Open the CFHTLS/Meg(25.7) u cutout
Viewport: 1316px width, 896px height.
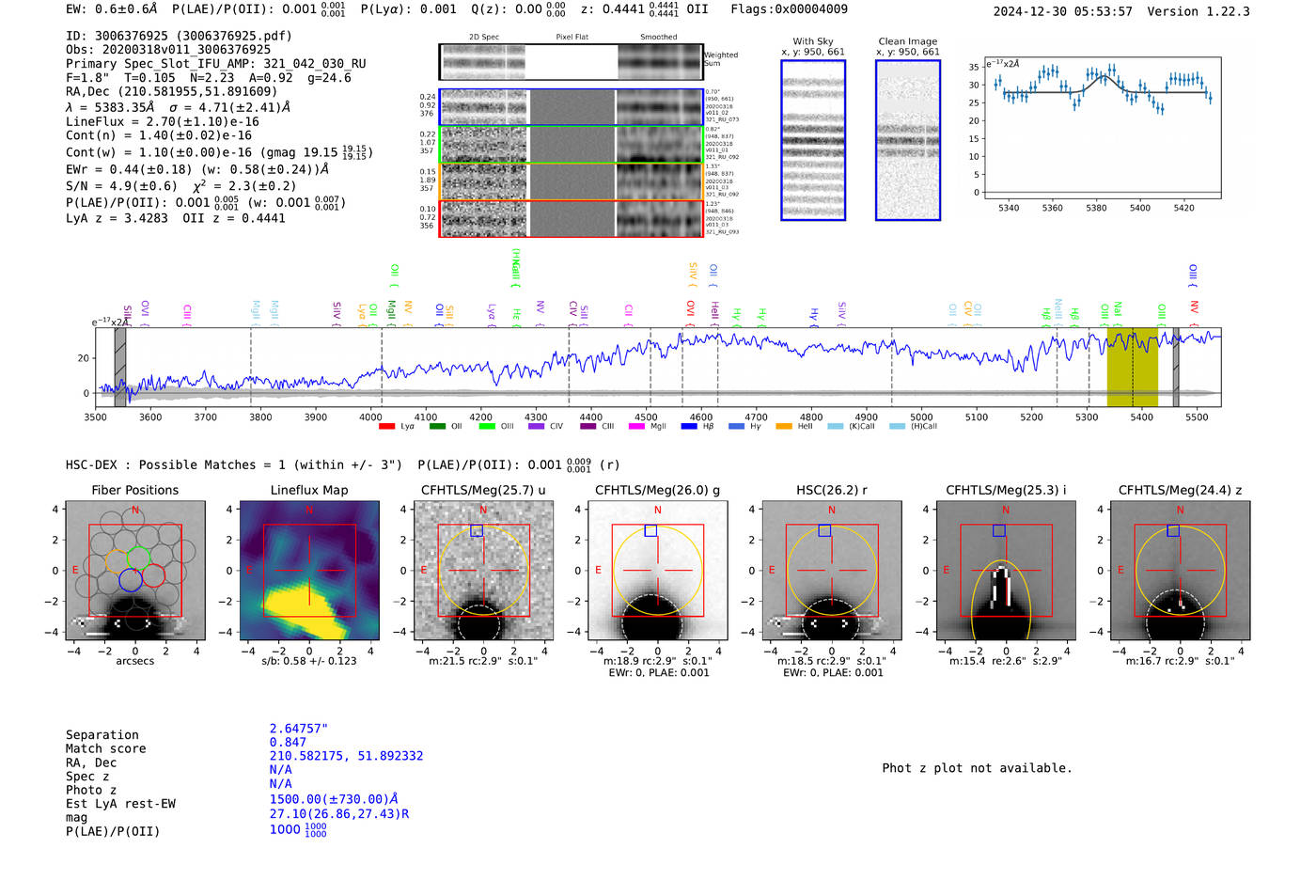click(483, 571)
